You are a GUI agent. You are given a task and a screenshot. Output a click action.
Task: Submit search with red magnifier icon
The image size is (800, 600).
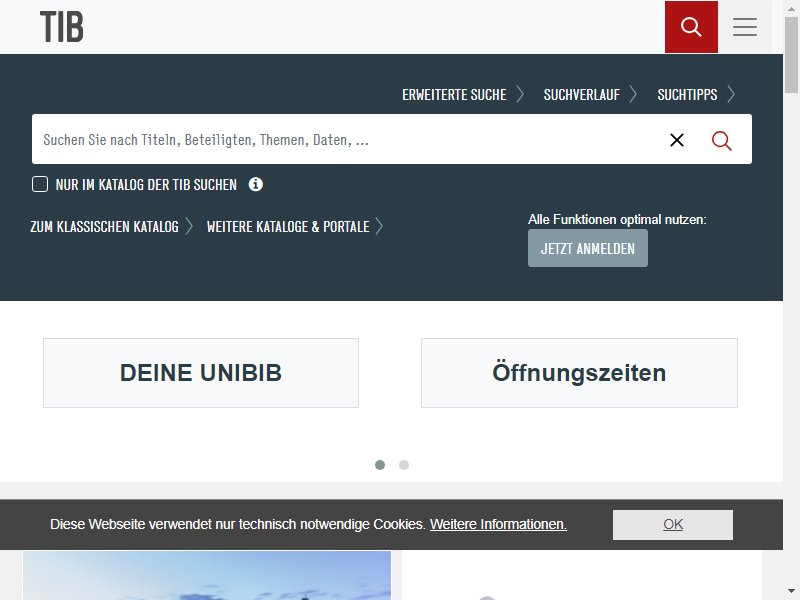pos(721,140)
